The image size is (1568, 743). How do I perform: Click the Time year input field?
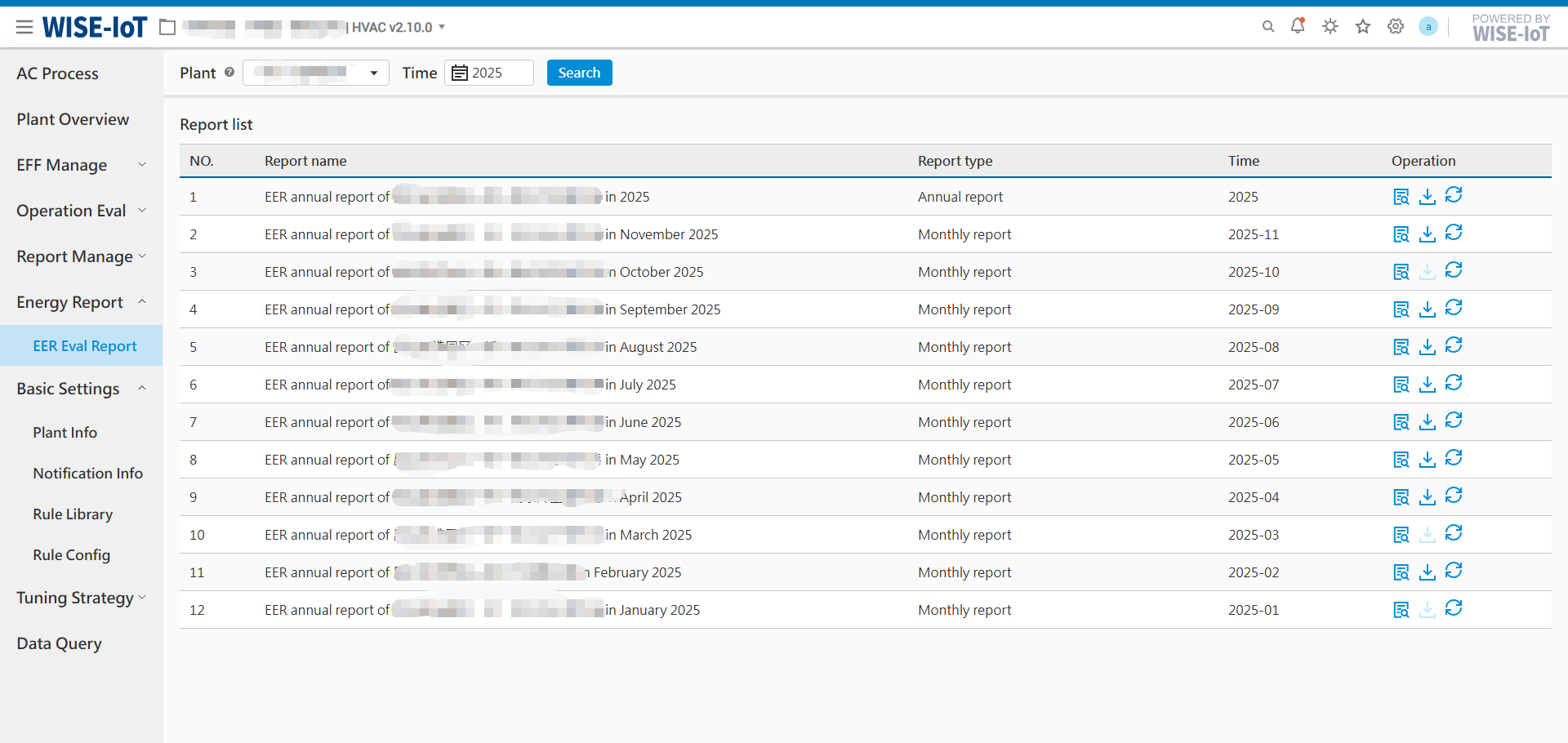coord(489,73)
